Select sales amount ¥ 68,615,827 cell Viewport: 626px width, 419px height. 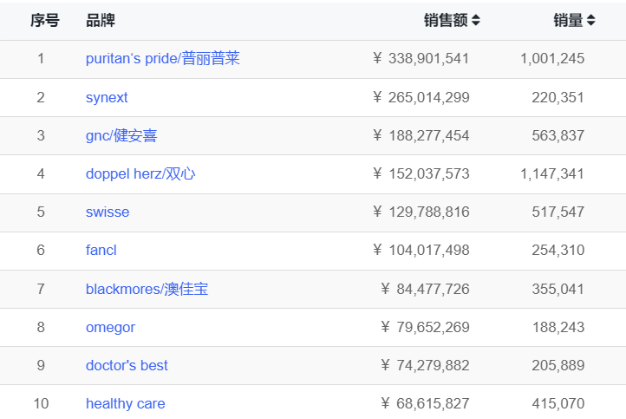click(425, 403)
